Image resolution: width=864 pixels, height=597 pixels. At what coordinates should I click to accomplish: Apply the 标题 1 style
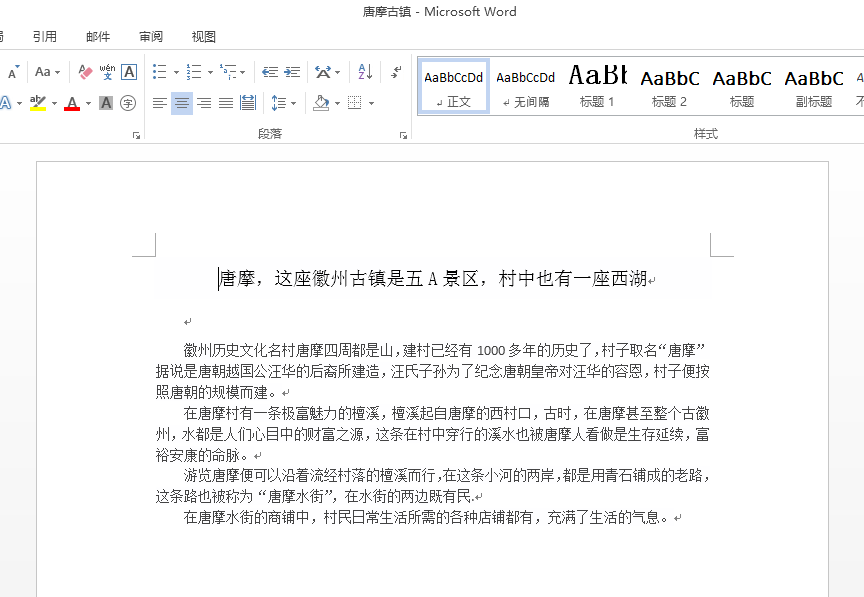(x=597, y=85)
